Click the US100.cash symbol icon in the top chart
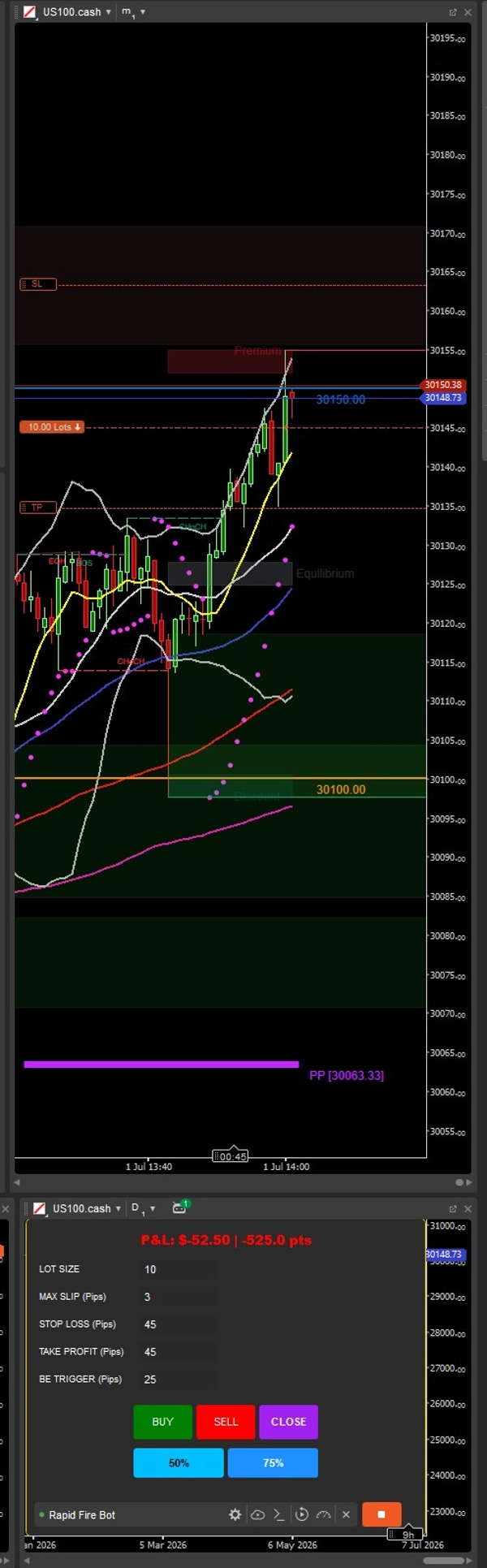This screenshot has width=487, height=1568. pos(30,12)
